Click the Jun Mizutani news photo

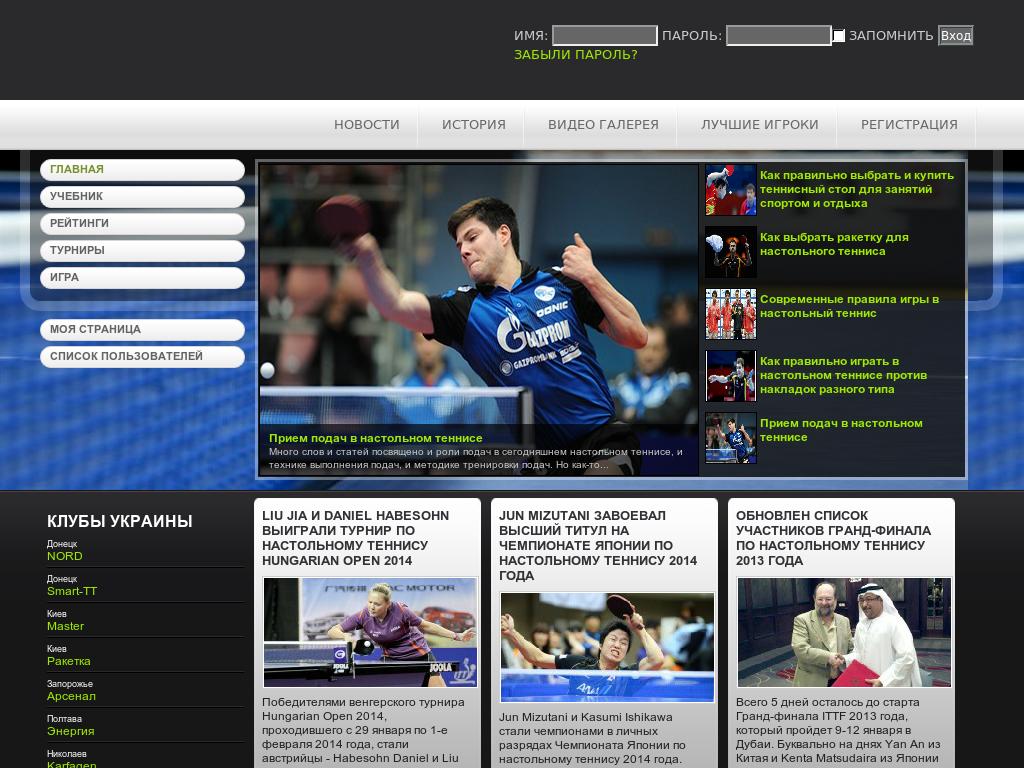[607, 647]
